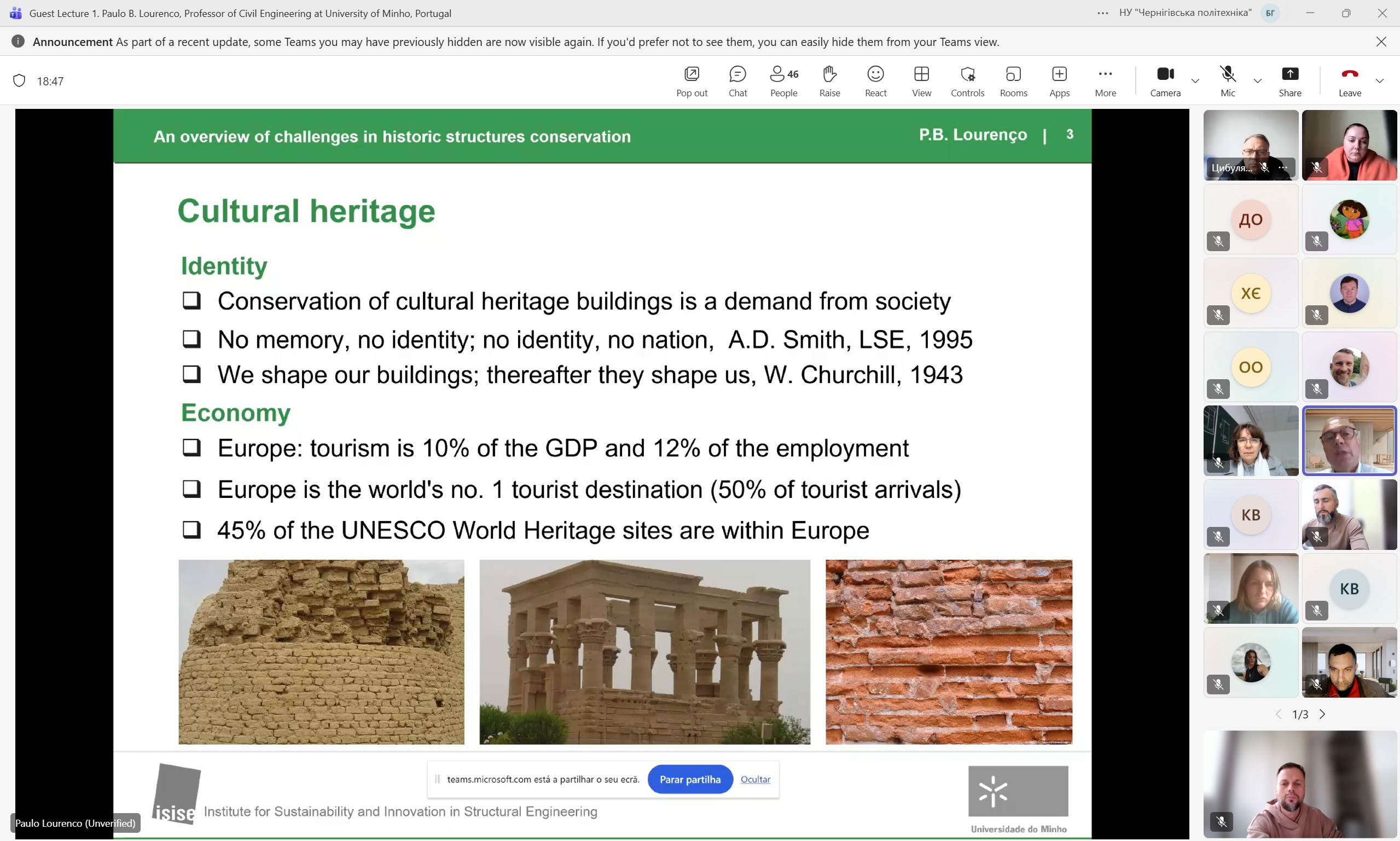Open the More actions menu

(x=1105, y=81)
